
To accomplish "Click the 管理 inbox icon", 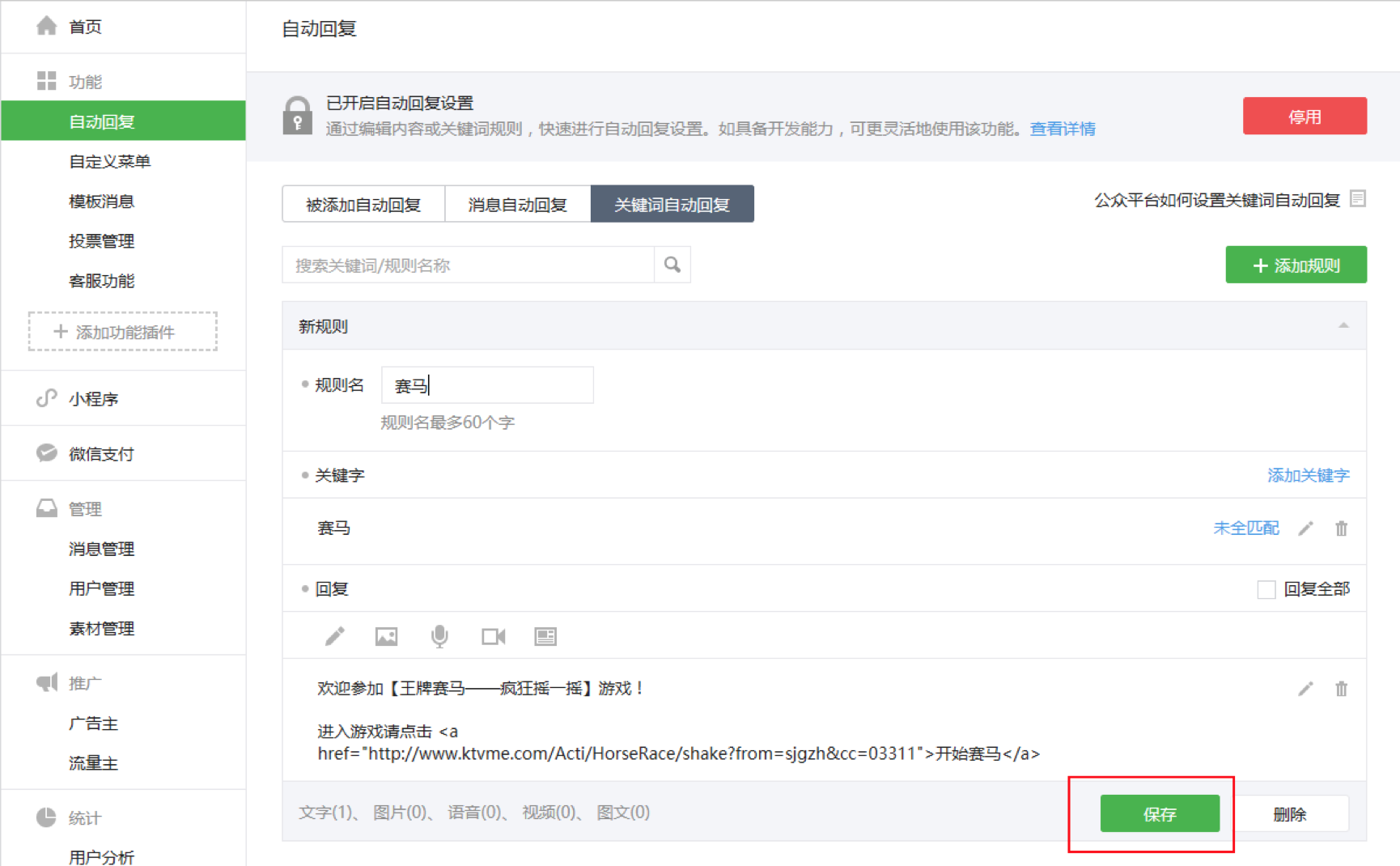I will click(47, 508).
